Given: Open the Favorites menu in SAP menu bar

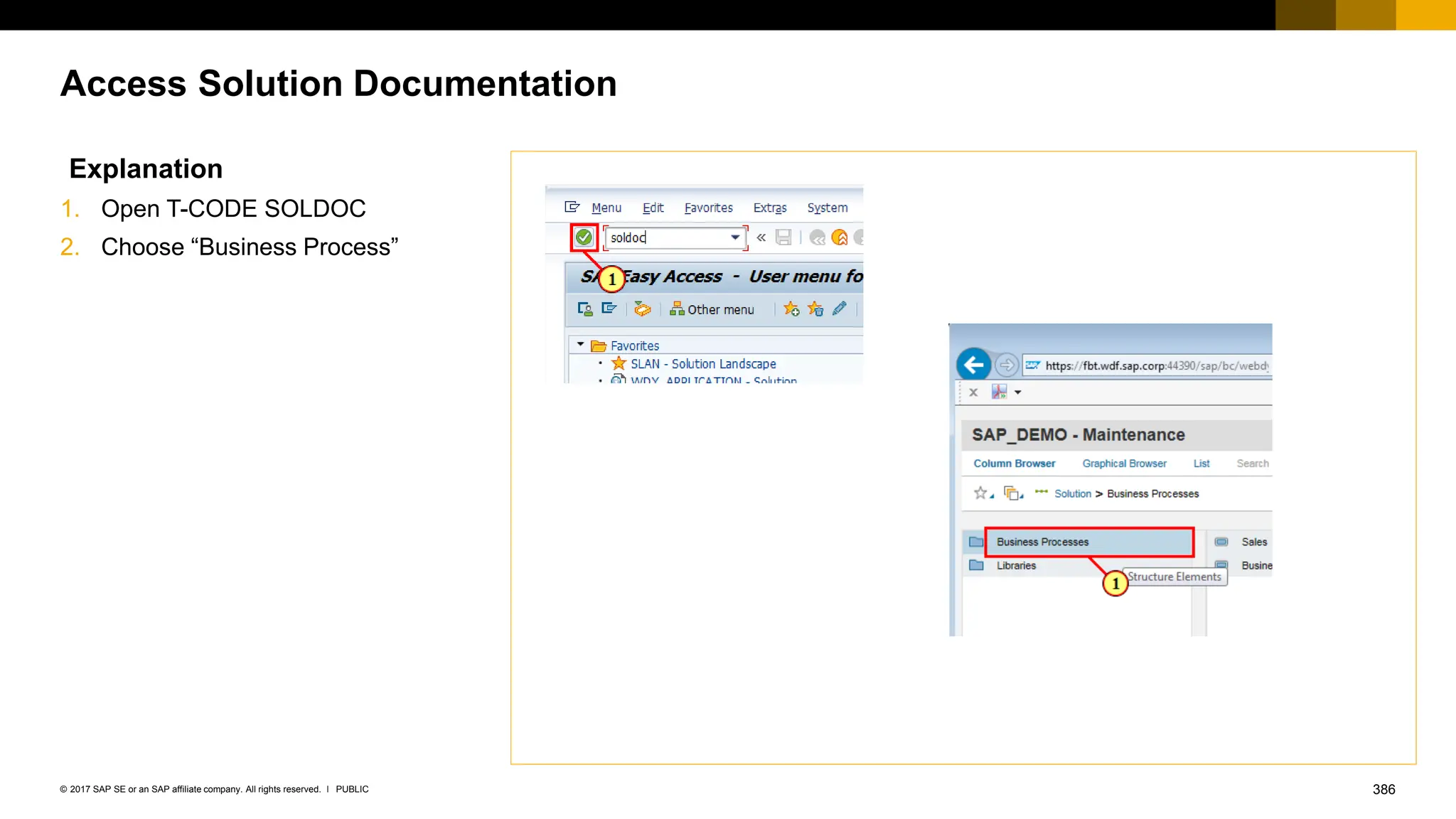Looking at the screenshot, I should [709, 208].
